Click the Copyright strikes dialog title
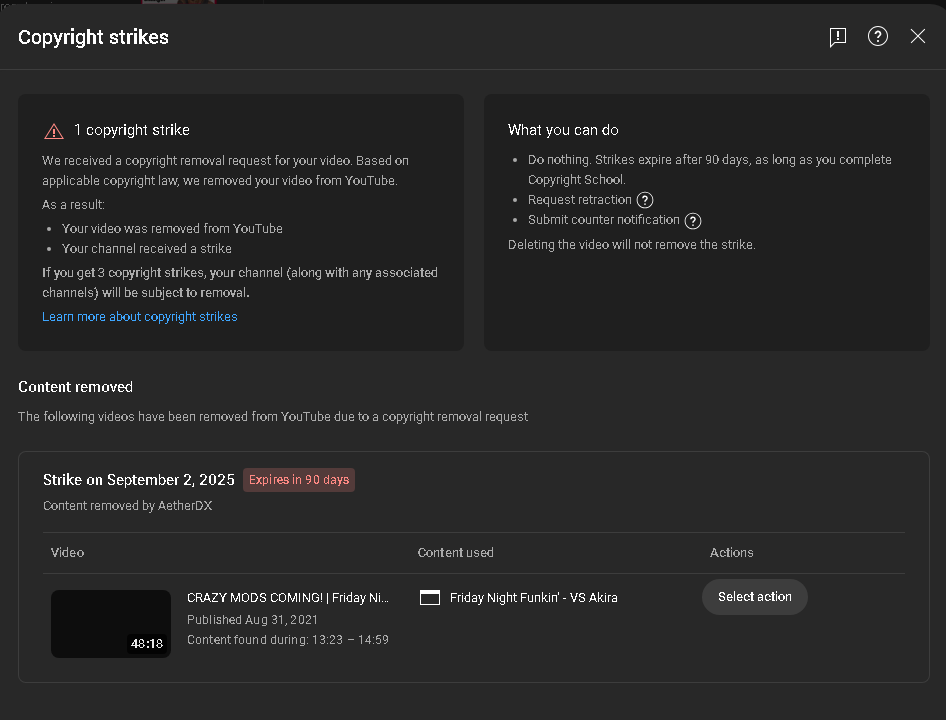This screenshot has height=720, width=946. click(94, 37)
